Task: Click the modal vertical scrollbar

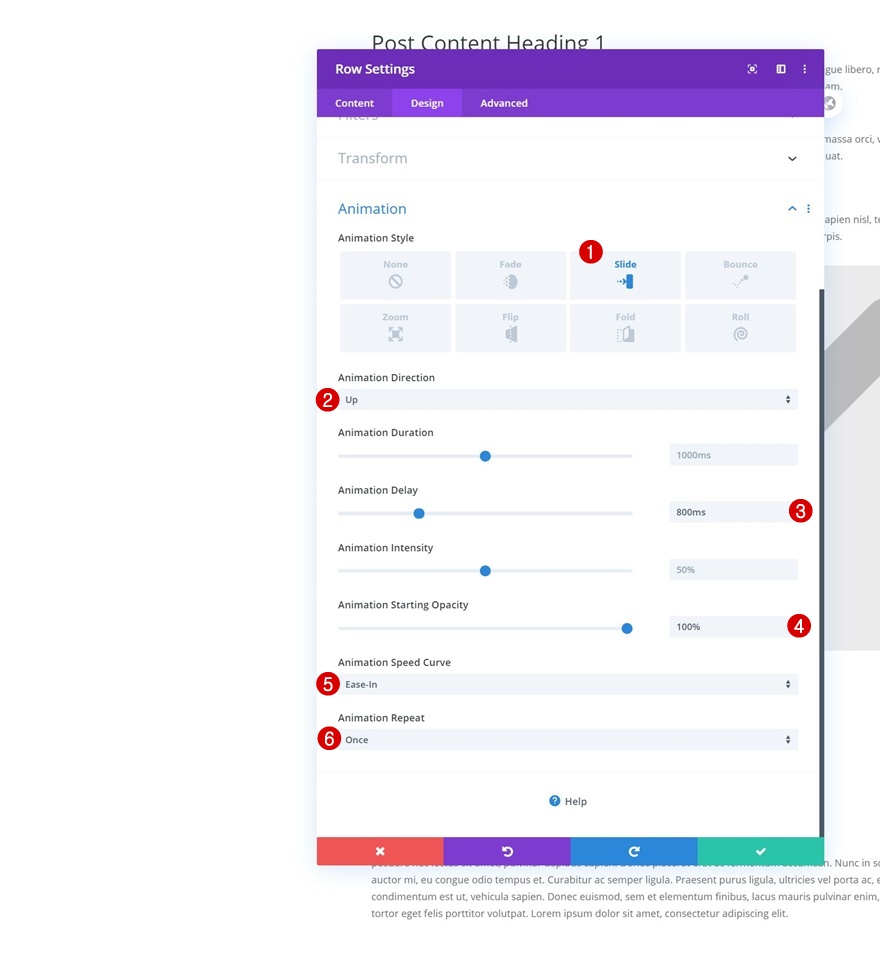Action: coord(822,562)
